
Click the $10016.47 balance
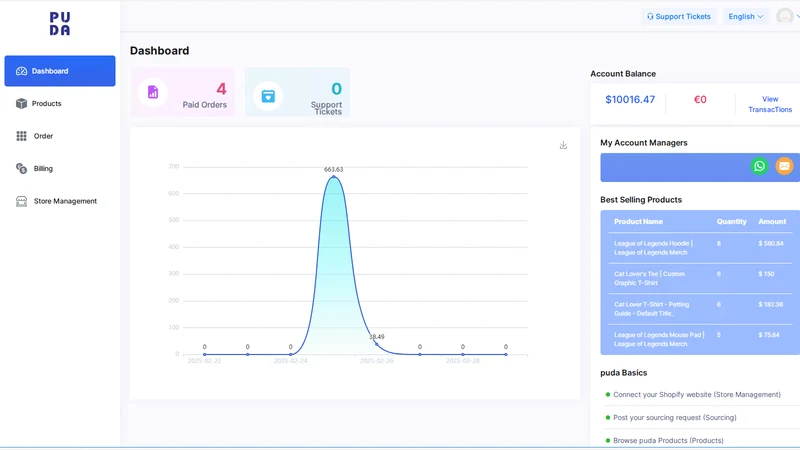click(630, 99)
